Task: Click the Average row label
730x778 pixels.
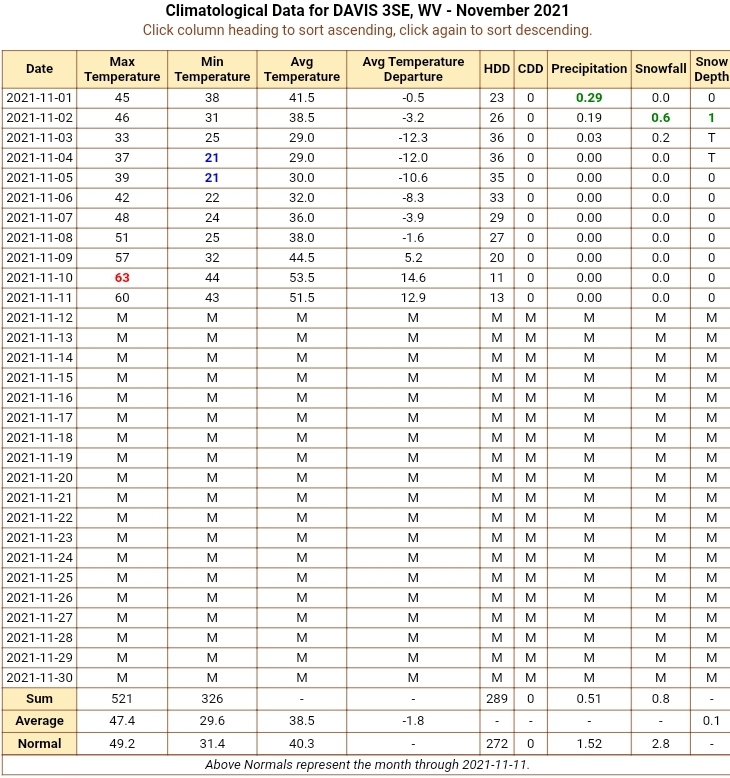Action: click(39, 721)
